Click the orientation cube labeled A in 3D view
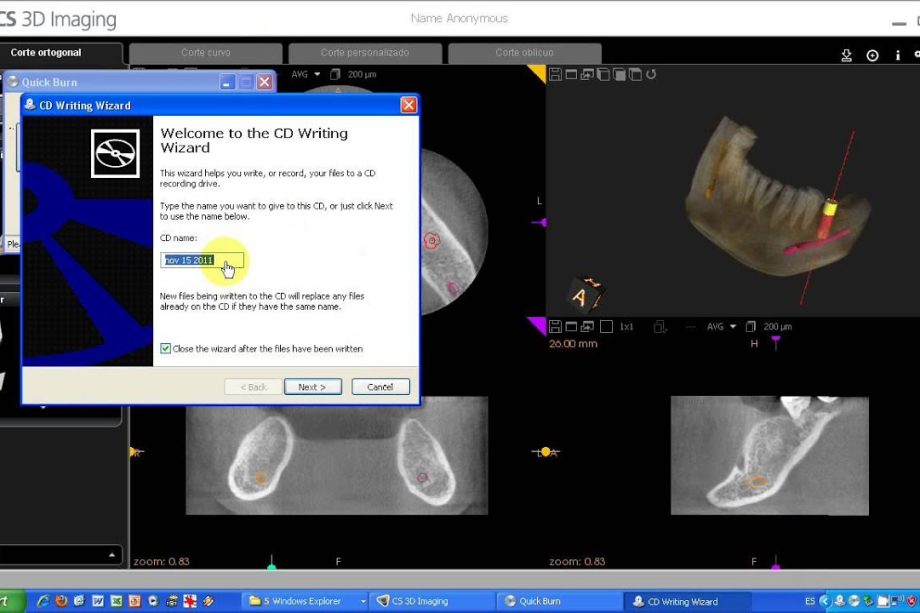Screen dimensions: 920x613 [x=584, y=294]
